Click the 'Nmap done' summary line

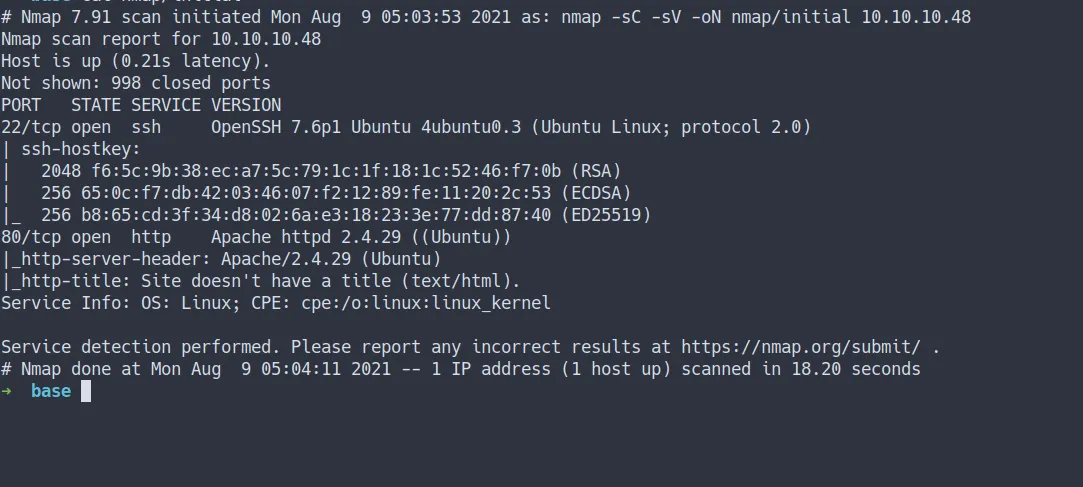(x=460, y=369)
